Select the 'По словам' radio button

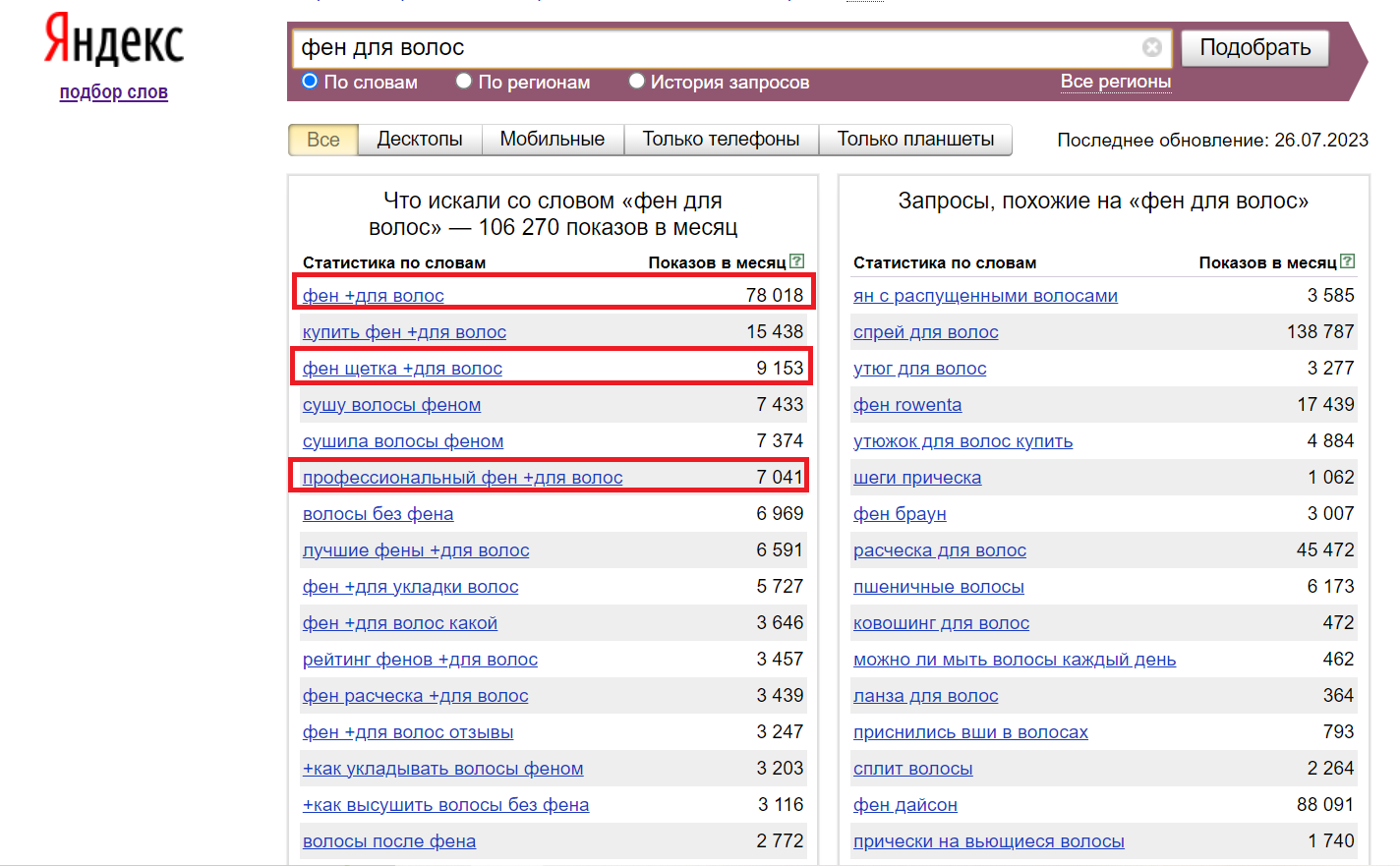(310, 82)
